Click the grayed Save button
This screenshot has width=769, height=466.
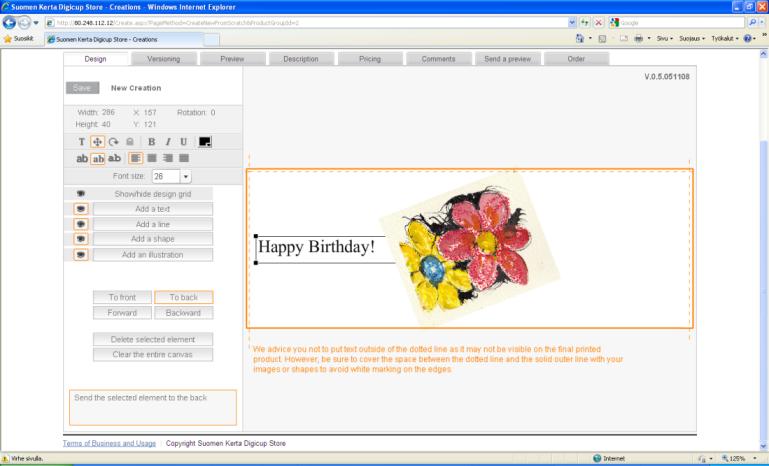[82, 88]
